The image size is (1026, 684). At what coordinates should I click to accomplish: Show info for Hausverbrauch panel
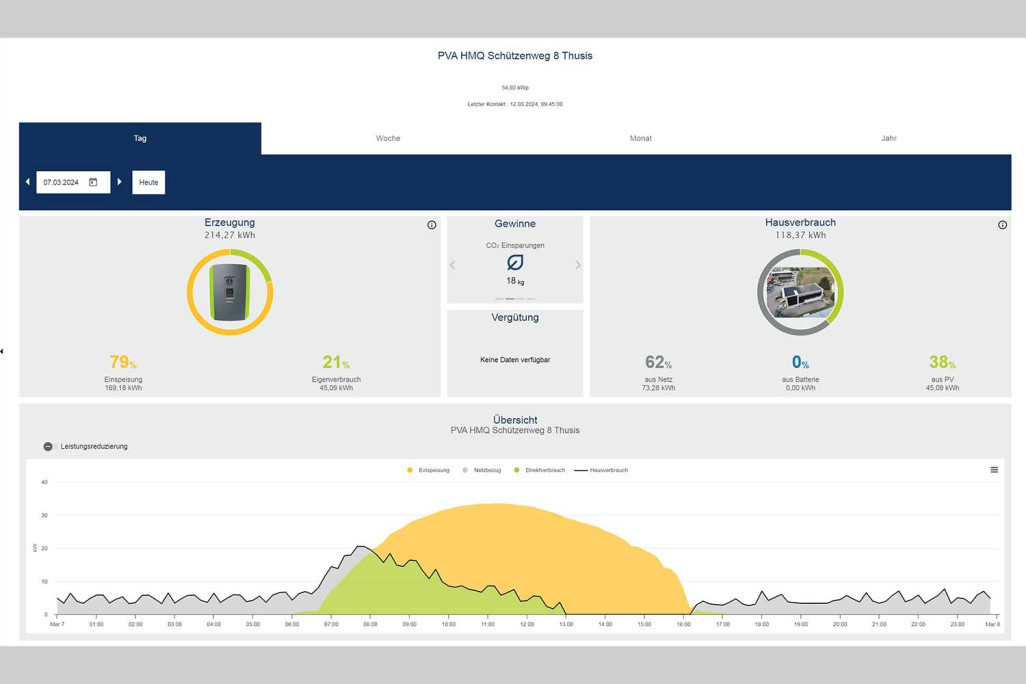[x=1002, y=225]
